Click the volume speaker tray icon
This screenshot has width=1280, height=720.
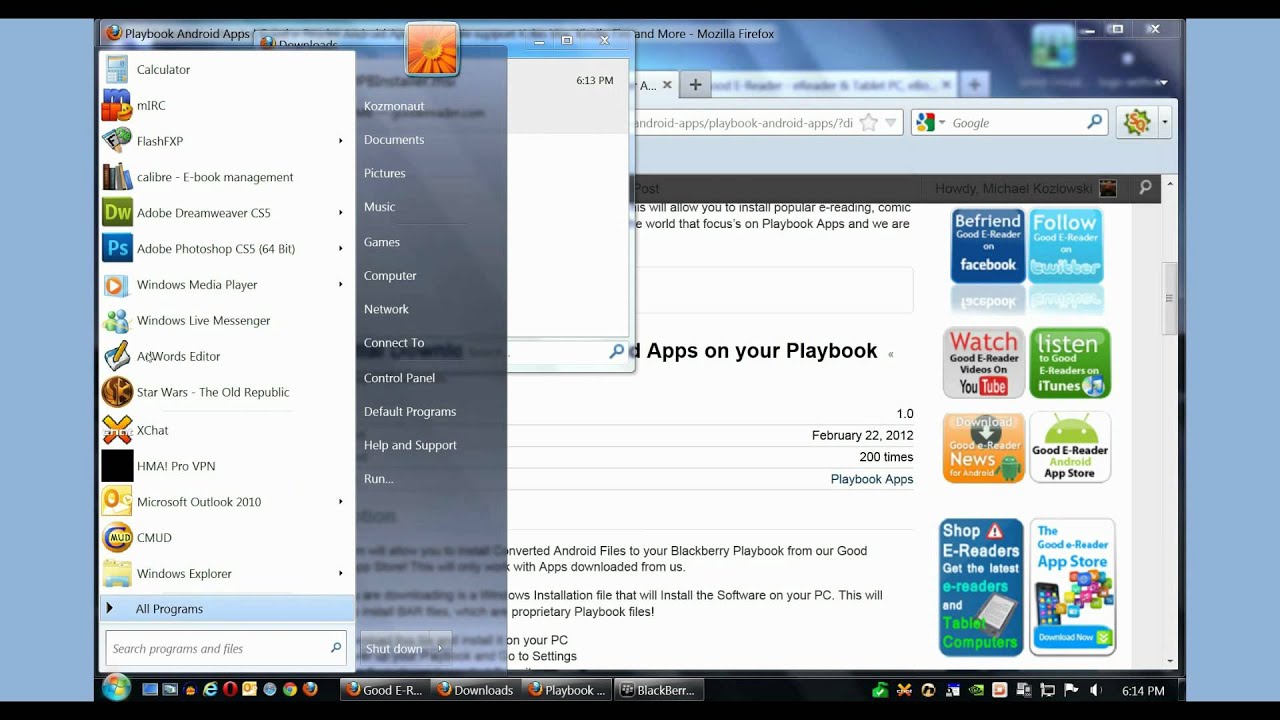[x=1095, y=690]
